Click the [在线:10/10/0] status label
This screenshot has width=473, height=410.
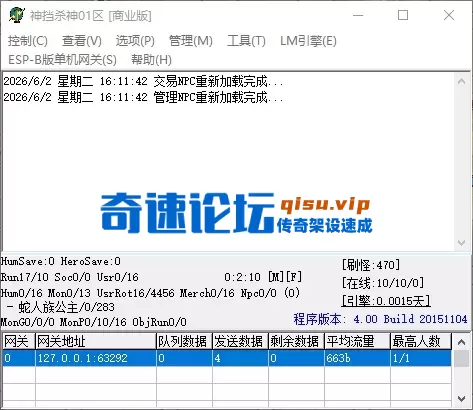pos(383,283)
